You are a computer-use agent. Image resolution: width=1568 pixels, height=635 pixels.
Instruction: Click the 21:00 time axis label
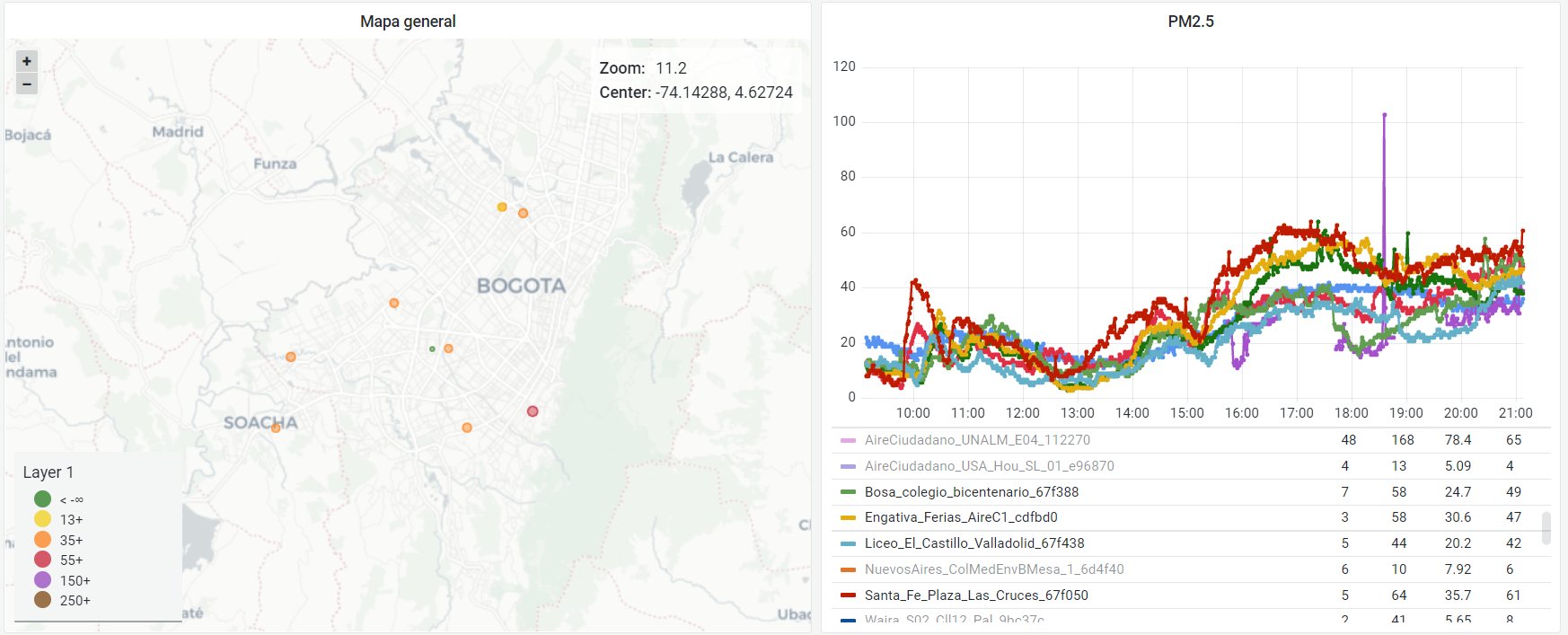click(1515, 413)
